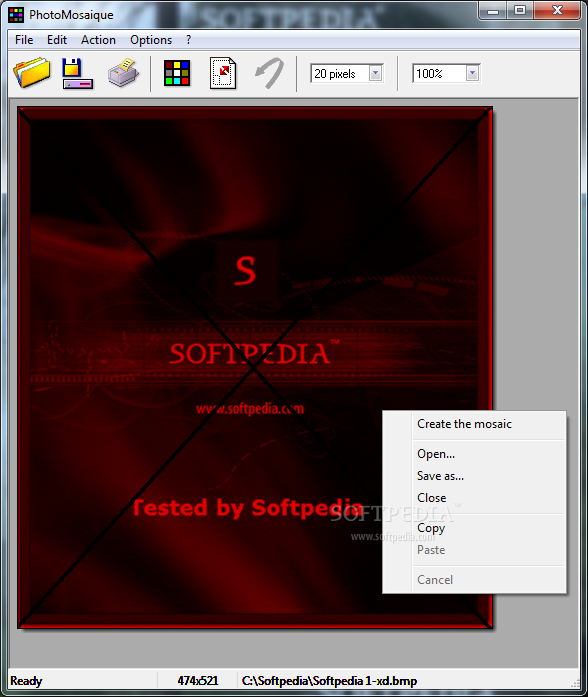
Task: Choose Paste in context menu
Action: [475, 550]
